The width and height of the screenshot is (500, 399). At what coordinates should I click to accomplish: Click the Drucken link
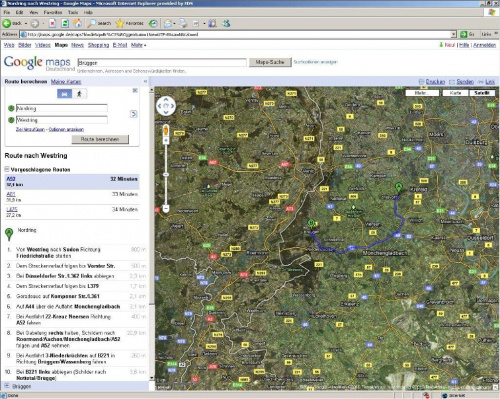435,82
